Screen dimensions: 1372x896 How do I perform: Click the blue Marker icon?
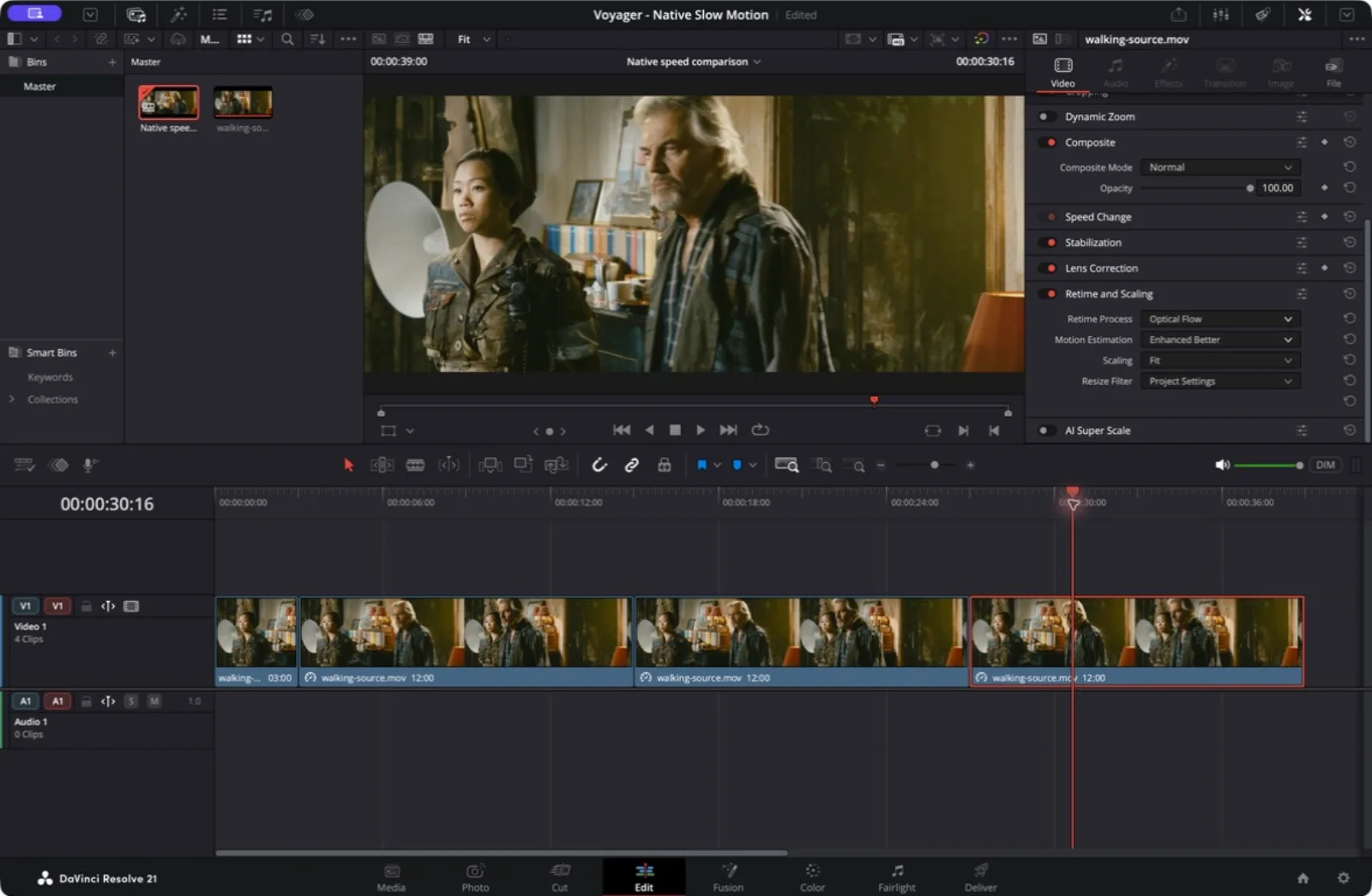(737, 465)
